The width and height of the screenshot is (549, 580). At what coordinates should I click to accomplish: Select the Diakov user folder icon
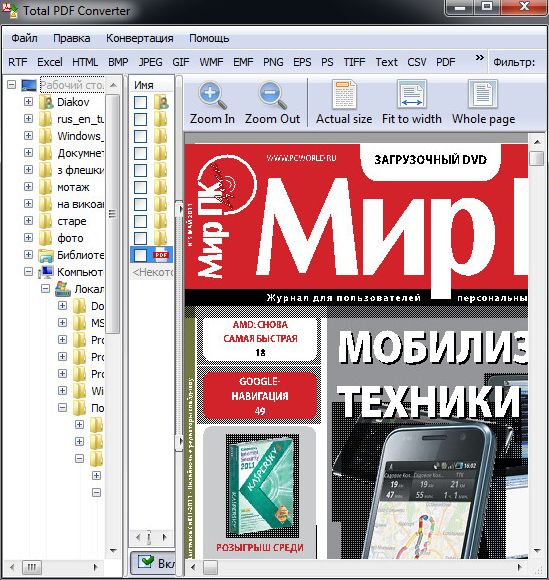(x=46, y=102)
